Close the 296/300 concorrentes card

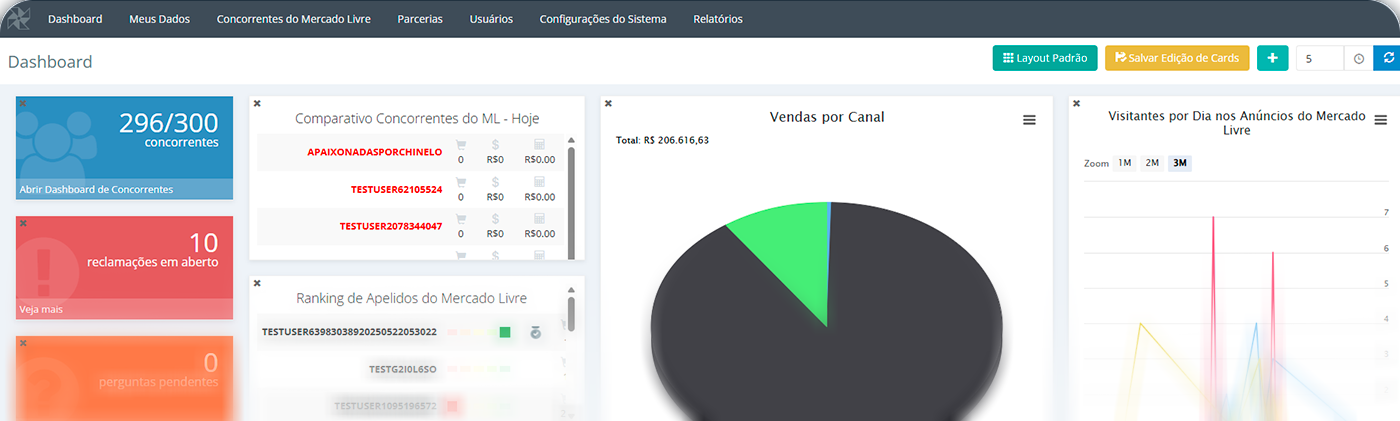coord(23,103)
